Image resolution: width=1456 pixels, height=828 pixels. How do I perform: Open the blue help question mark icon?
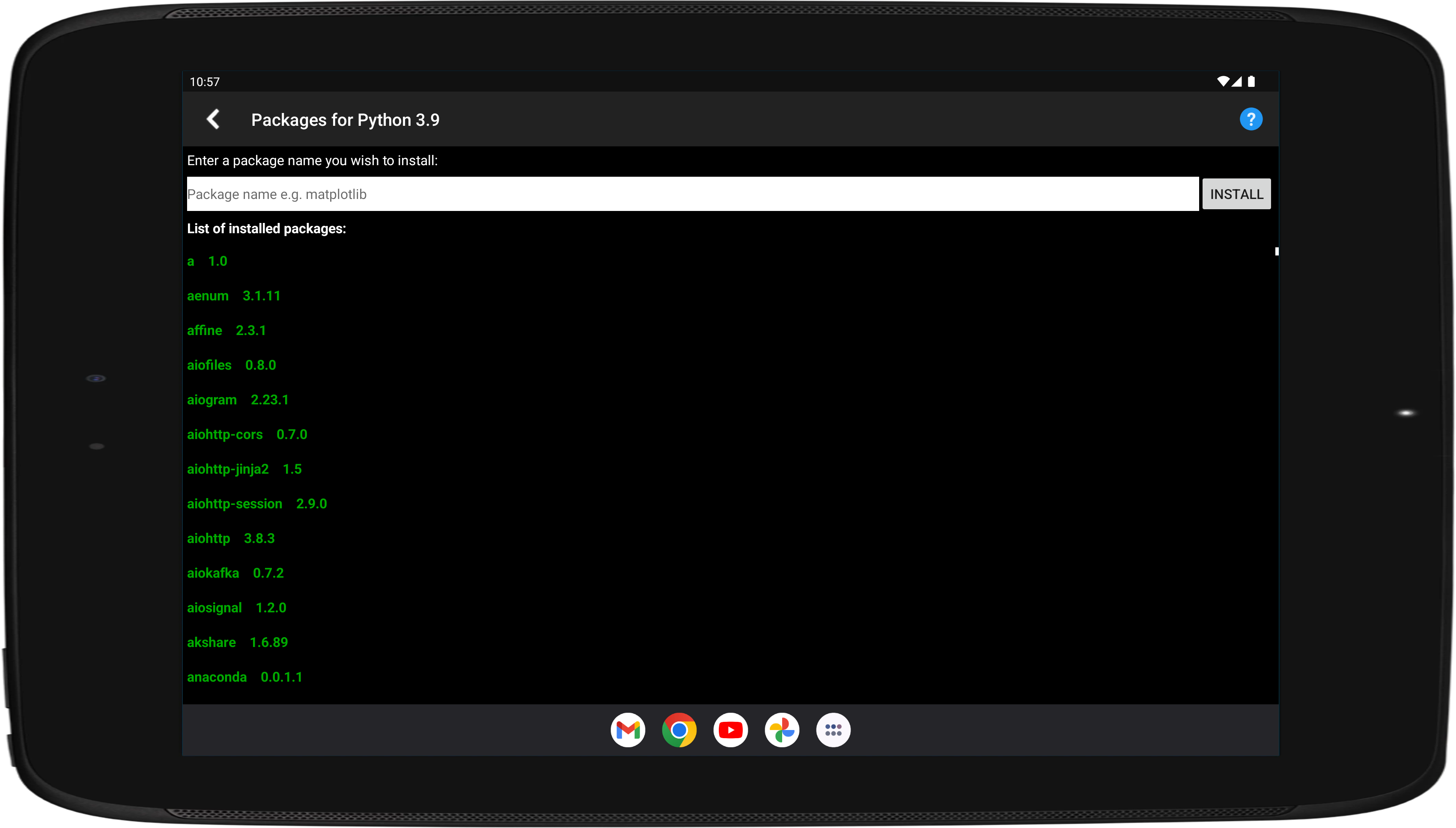click(1251, 119)
